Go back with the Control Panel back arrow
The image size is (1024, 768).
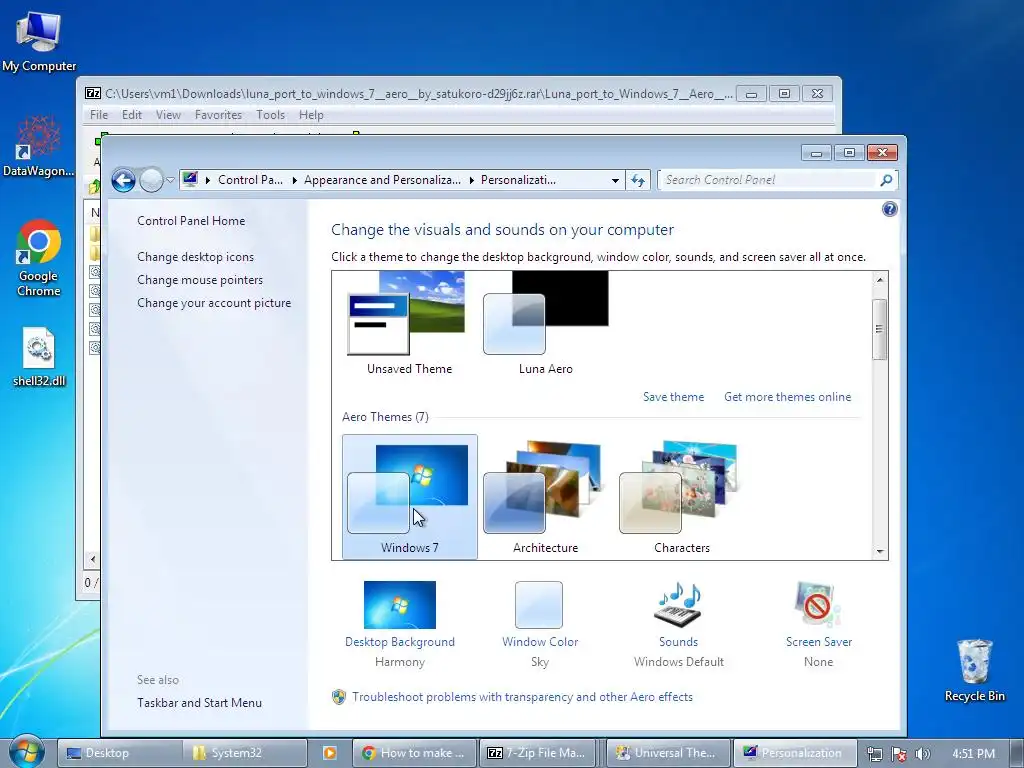click(x=123, y=180)
